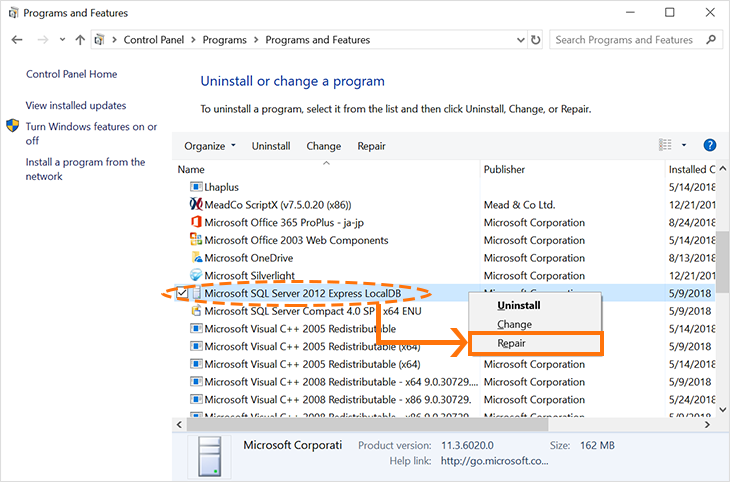Click the MeadCo ScriptX program icon
Viewport: 730px width, 482px height.
(x=196, y=204)
